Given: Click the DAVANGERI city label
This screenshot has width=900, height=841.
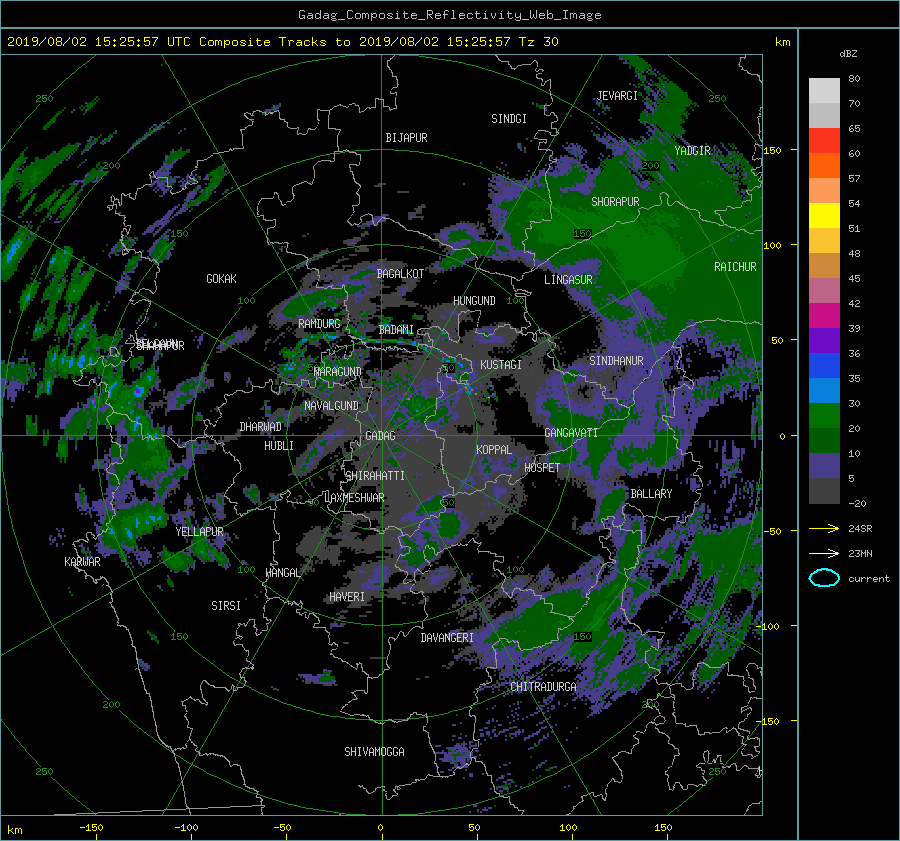Looking at the screenshot, I should tap(447, 638).
